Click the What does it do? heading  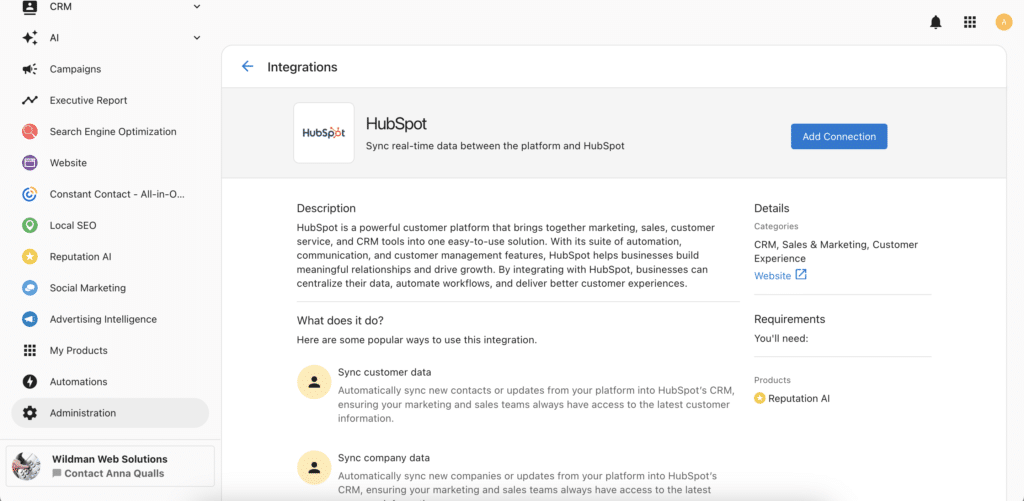pyautogui.click(x=340, y=321)
